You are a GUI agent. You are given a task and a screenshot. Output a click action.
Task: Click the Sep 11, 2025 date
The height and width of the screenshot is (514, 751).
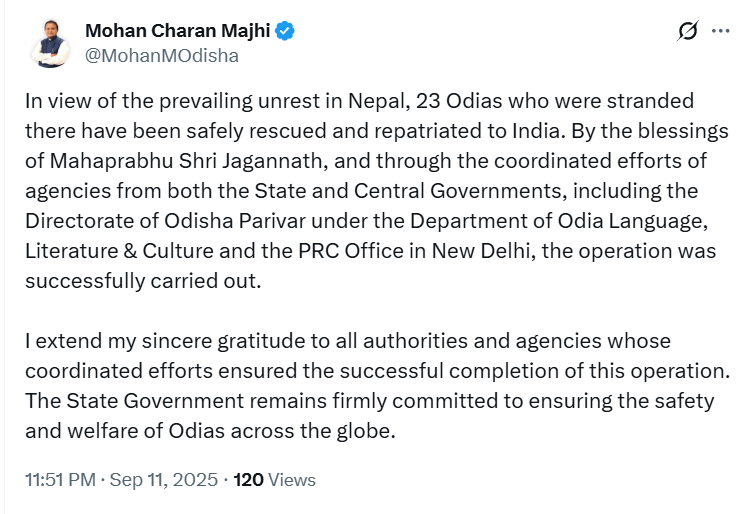click(162, 480)
